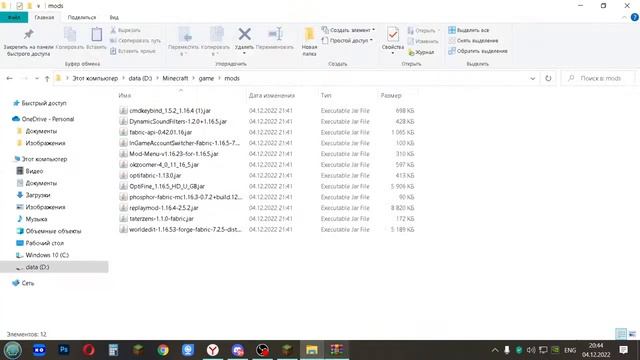Open Photoshop from the taskbar
Image resolution: width=640 pixels, height=360 pixels.
coord(64,350)
